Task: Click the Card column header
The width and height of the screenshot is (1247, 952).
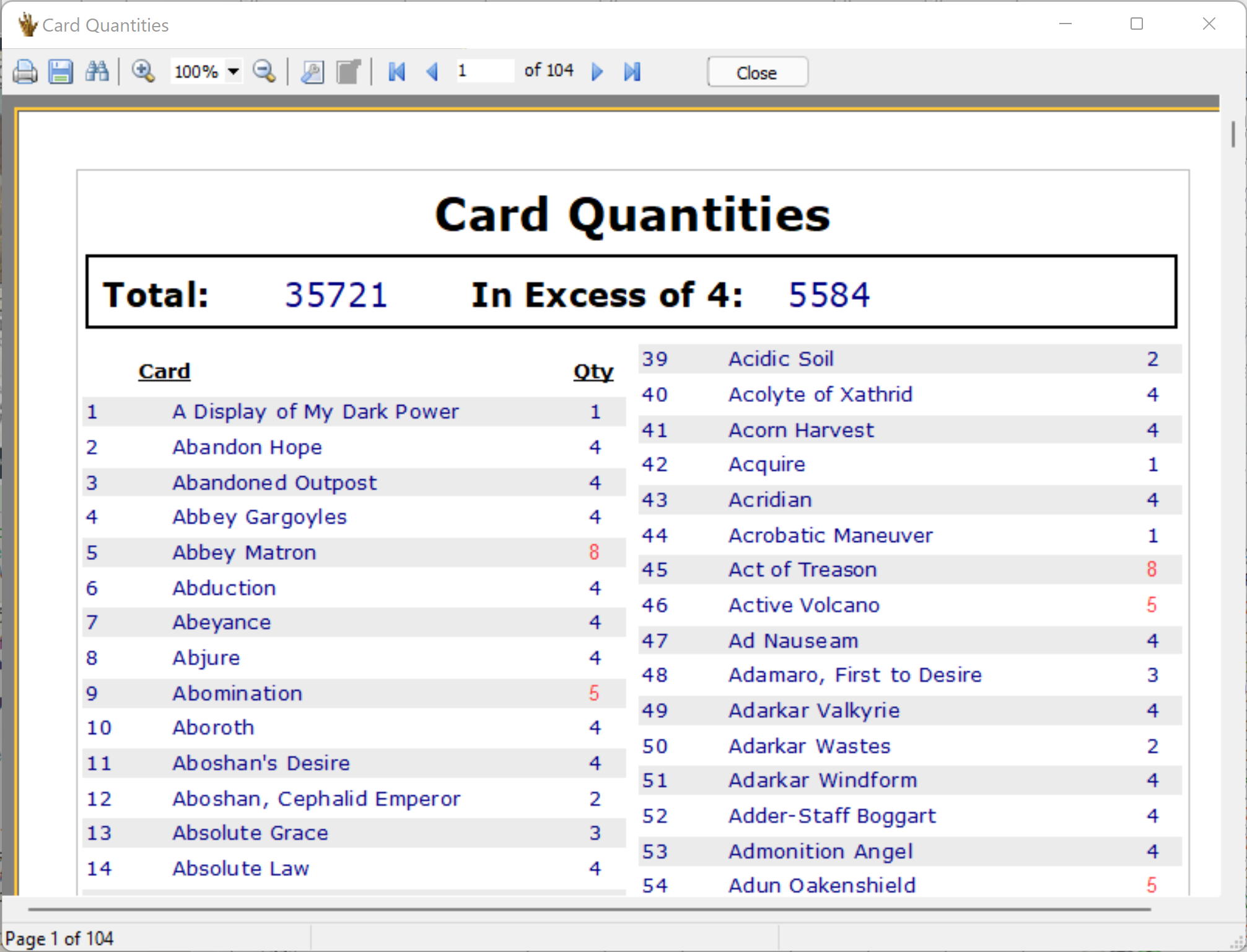Action: 164,371
